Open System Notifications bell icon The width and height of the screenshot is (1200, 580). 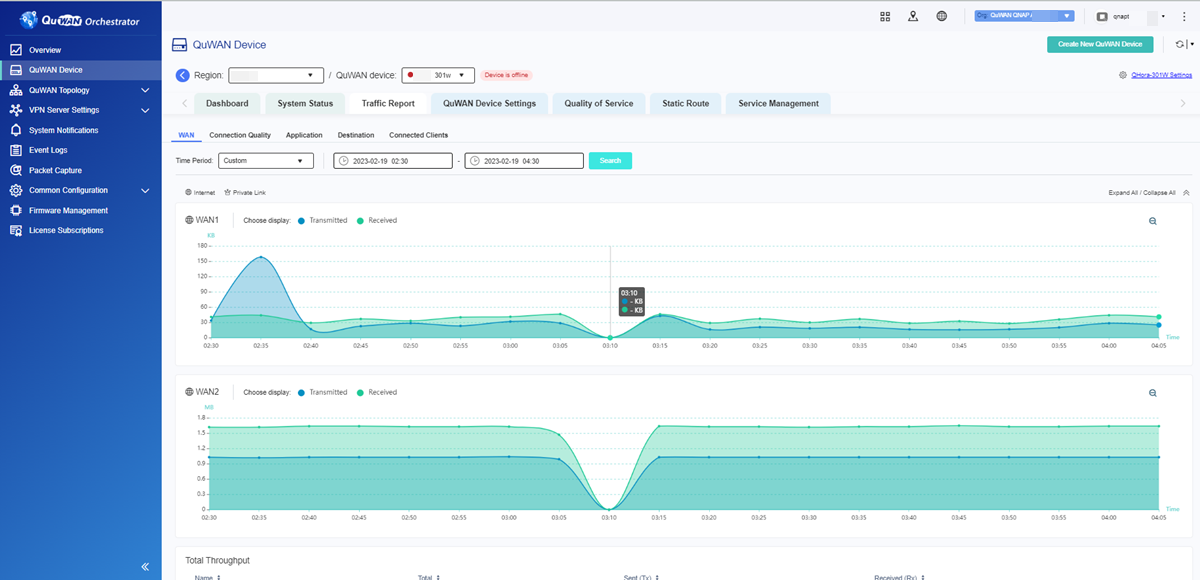pos(15,130)
